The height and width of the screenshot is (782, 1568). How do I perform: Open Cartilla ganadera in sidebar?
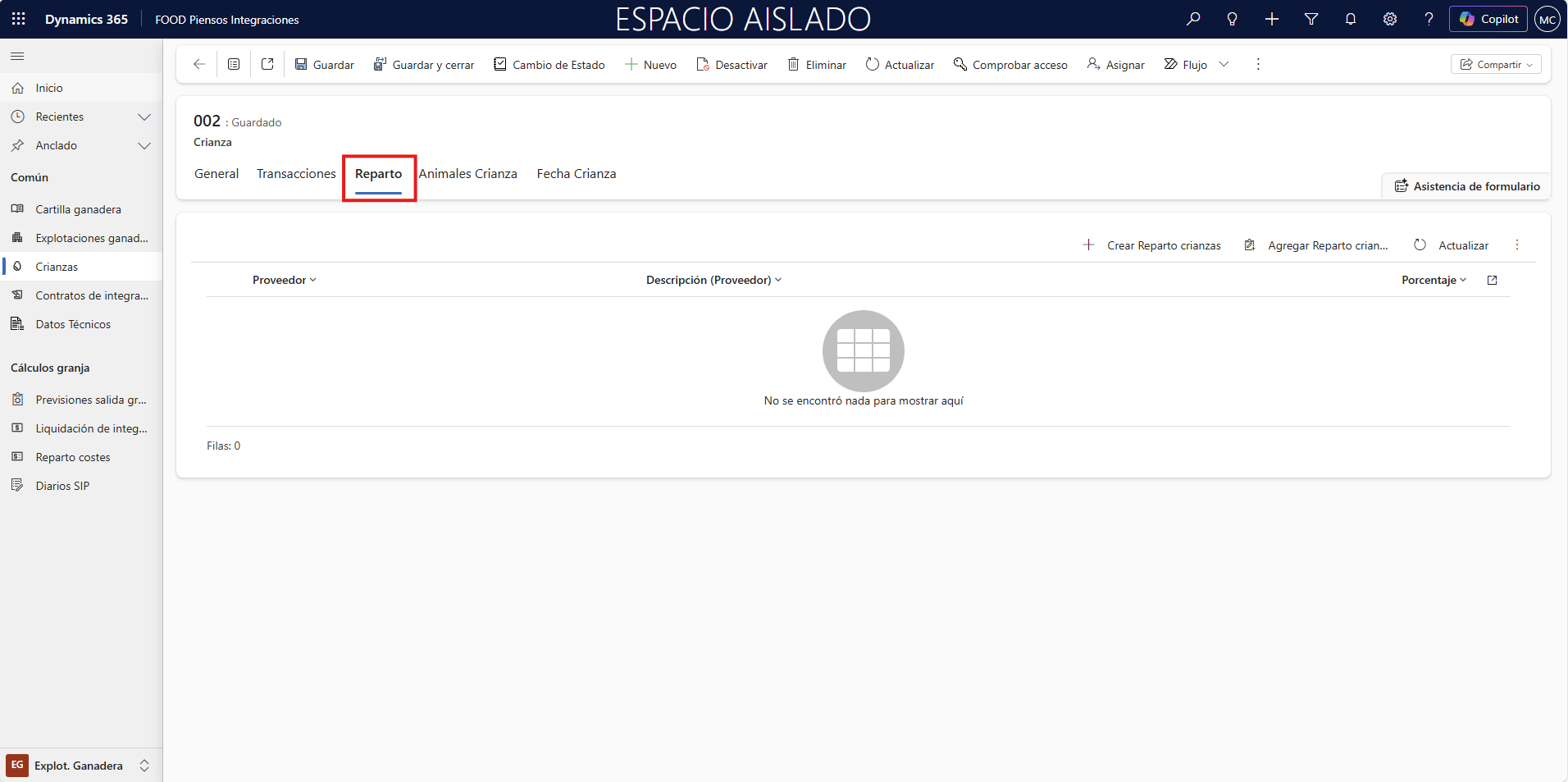click(78, 209)
